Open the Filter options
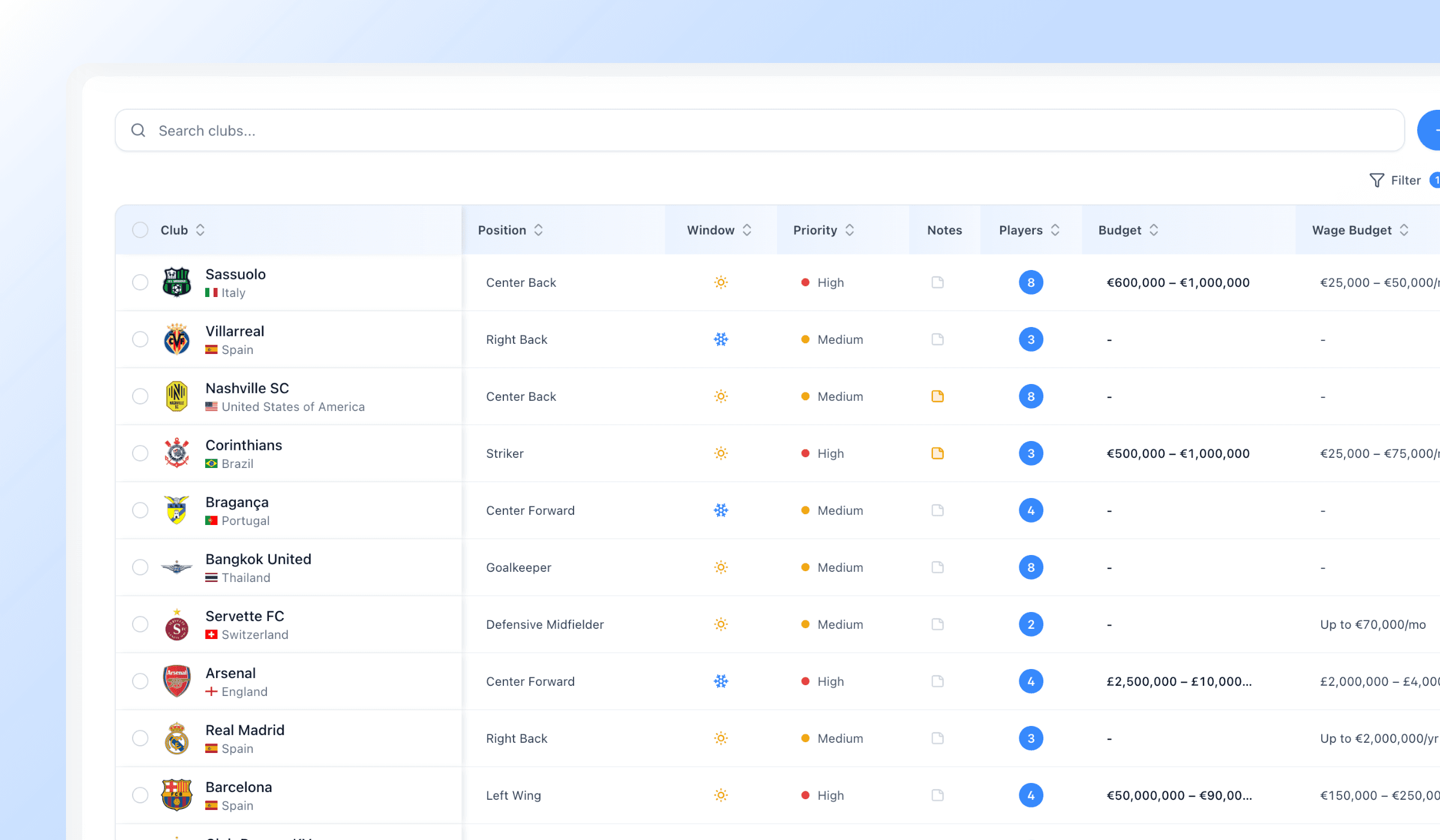 click(x=1405, y=180)
